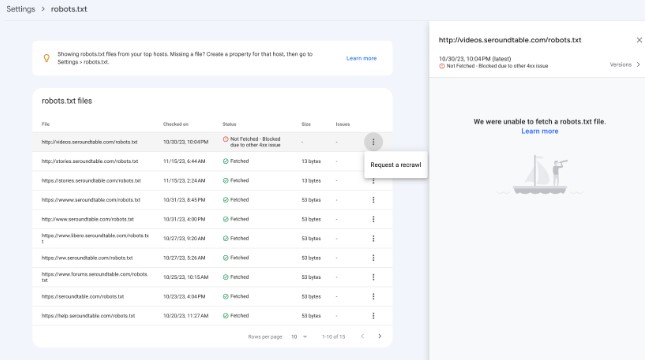Open more options for www.forums.seroundtable.com row
This screenshot has height=360, width=645.
[x=373, y=277]
